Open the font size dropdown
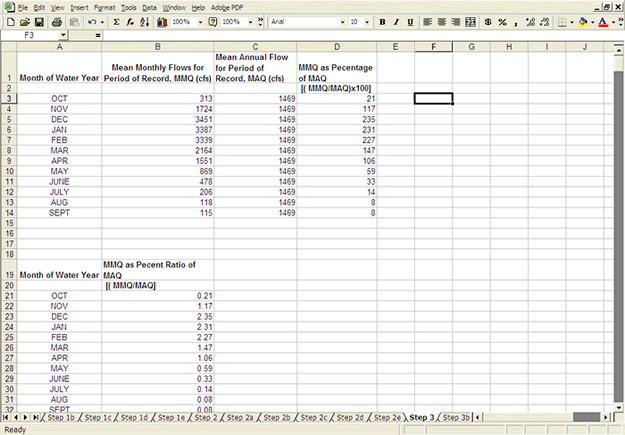 (366, 21)
